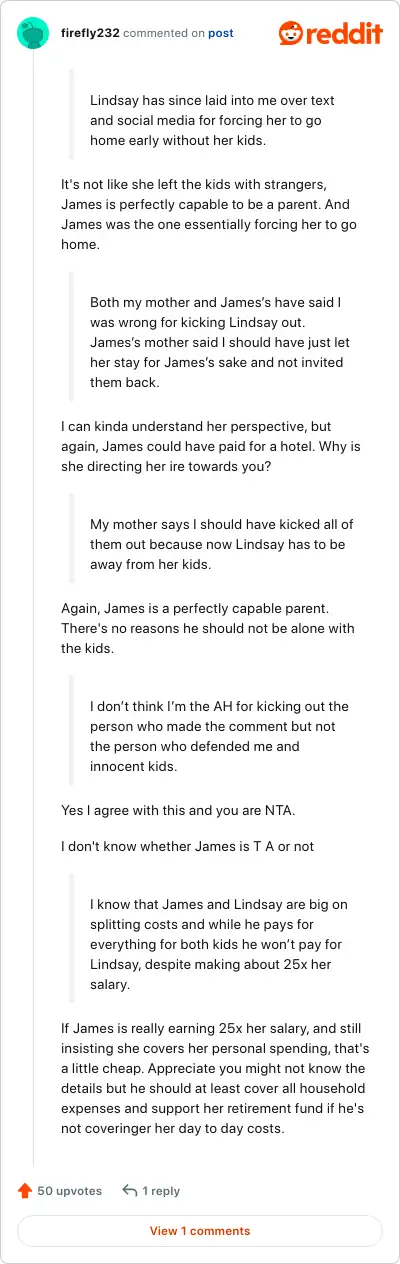The height and width of the screenshot is (1264, 400).
Task: Click the 'reddit' wordmark text
Action: 346,34
